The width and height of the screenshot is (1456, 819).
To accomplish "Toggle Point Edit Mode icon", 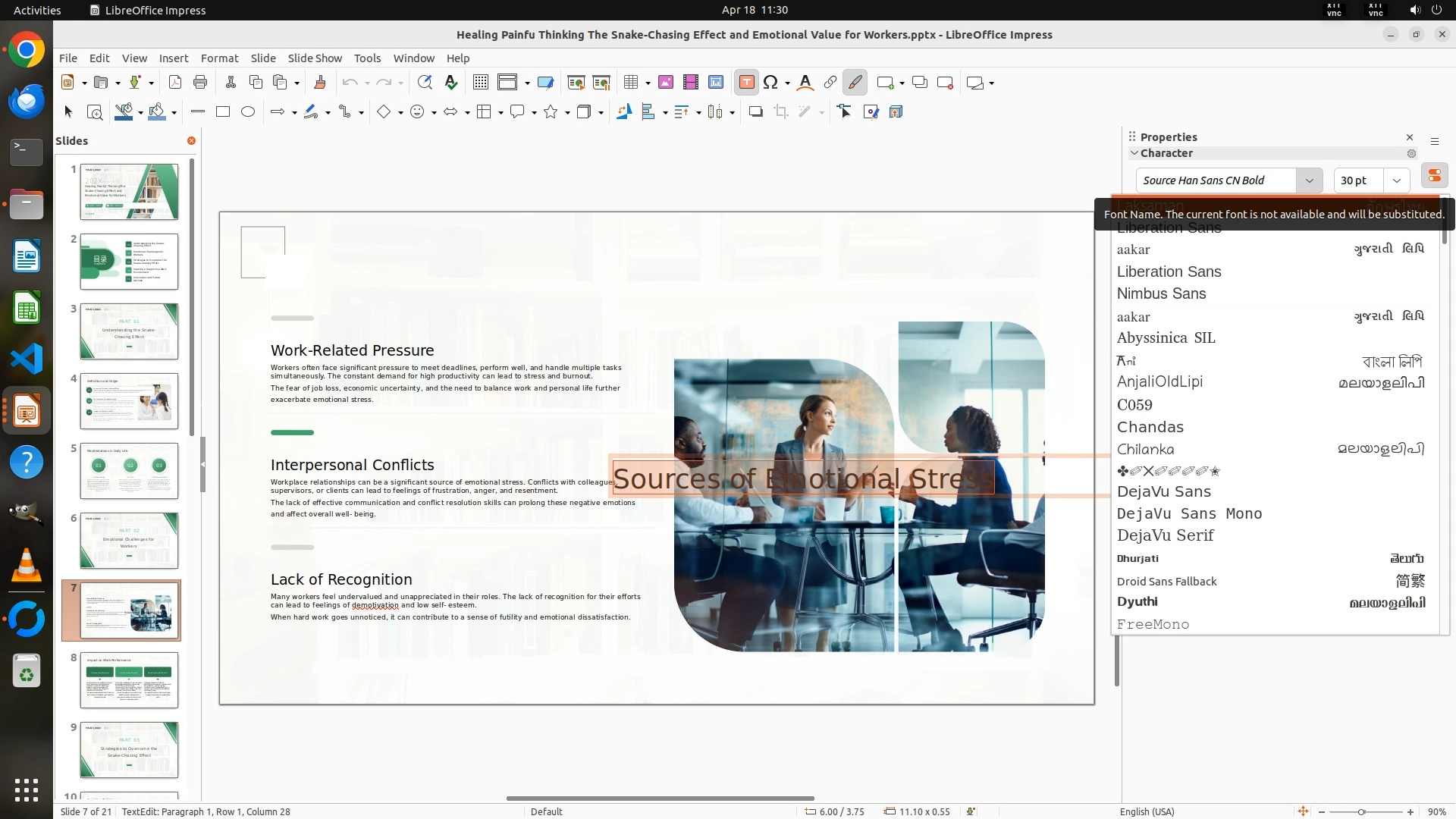I will click(844, 112).
